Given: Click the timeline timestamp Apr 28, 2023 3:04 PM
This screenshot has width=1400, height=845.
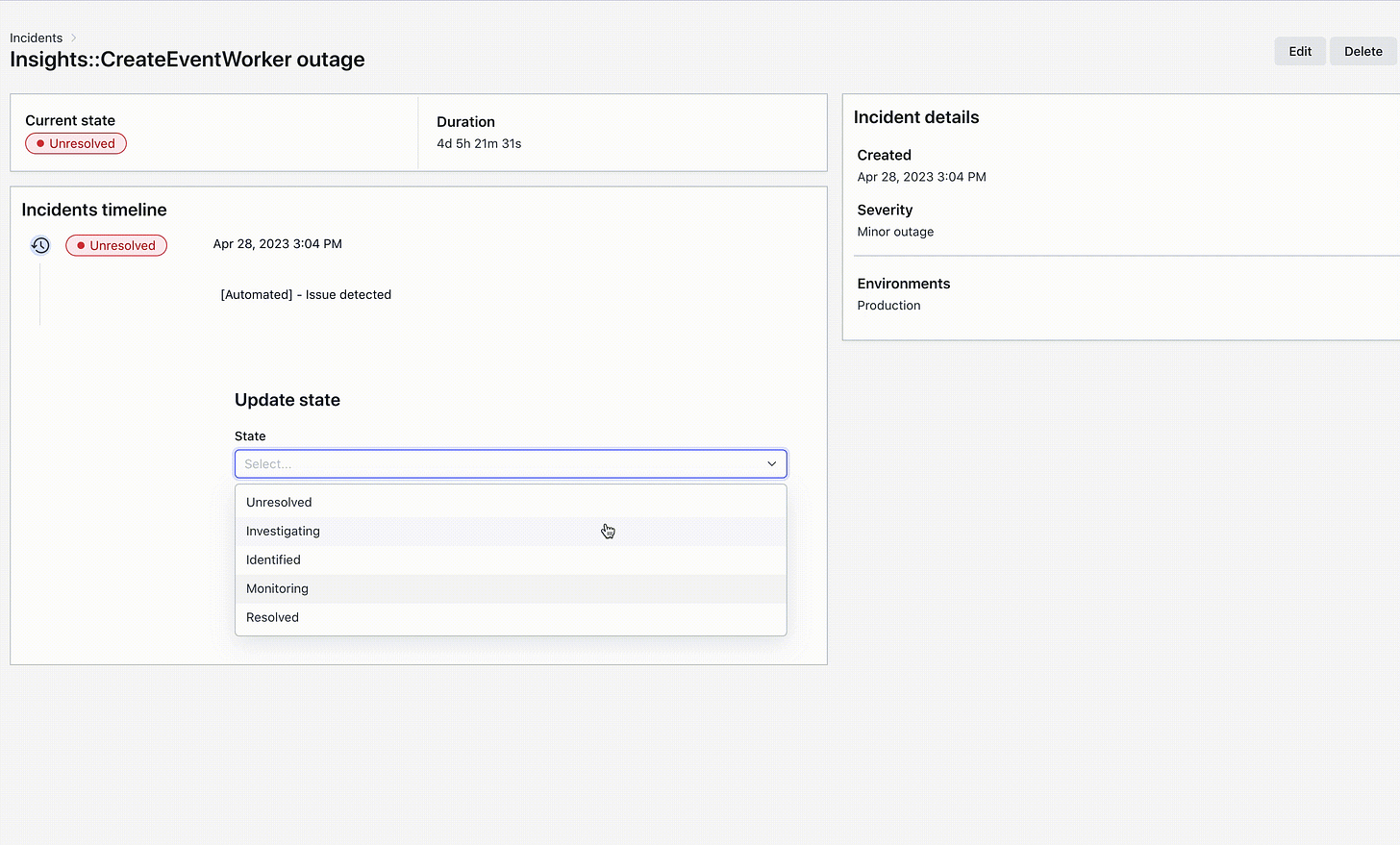Looking at the screenshot, I should pyautogui.click(x=278, y=244).
